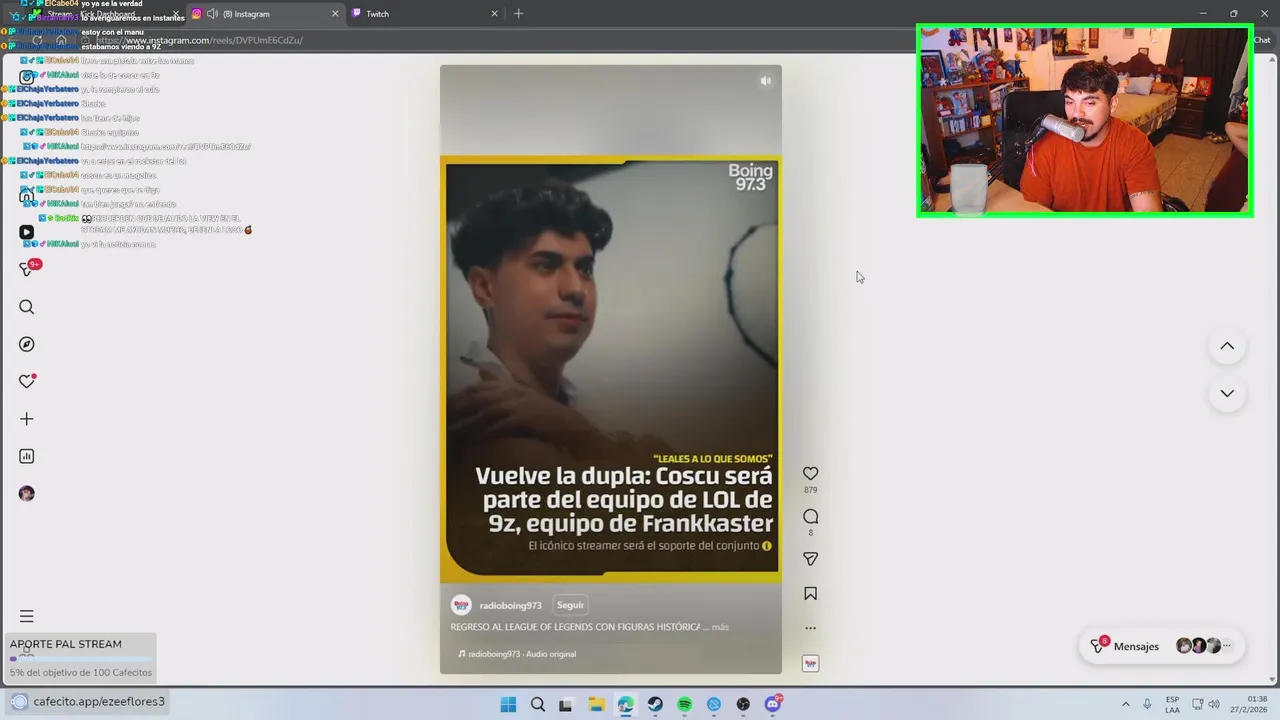Play the Coscu 9z reel video

(610, 370)
